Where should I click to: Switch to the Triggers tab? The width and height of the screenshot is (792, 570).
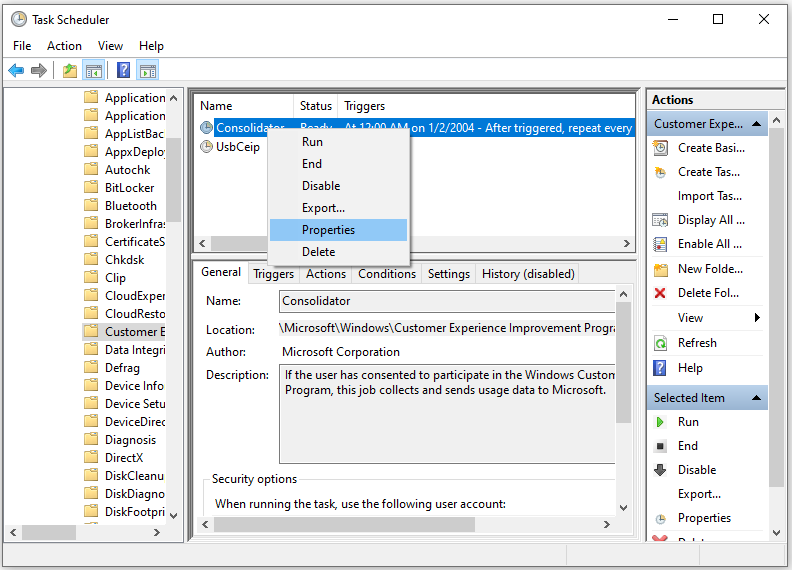tap(273, 274)
